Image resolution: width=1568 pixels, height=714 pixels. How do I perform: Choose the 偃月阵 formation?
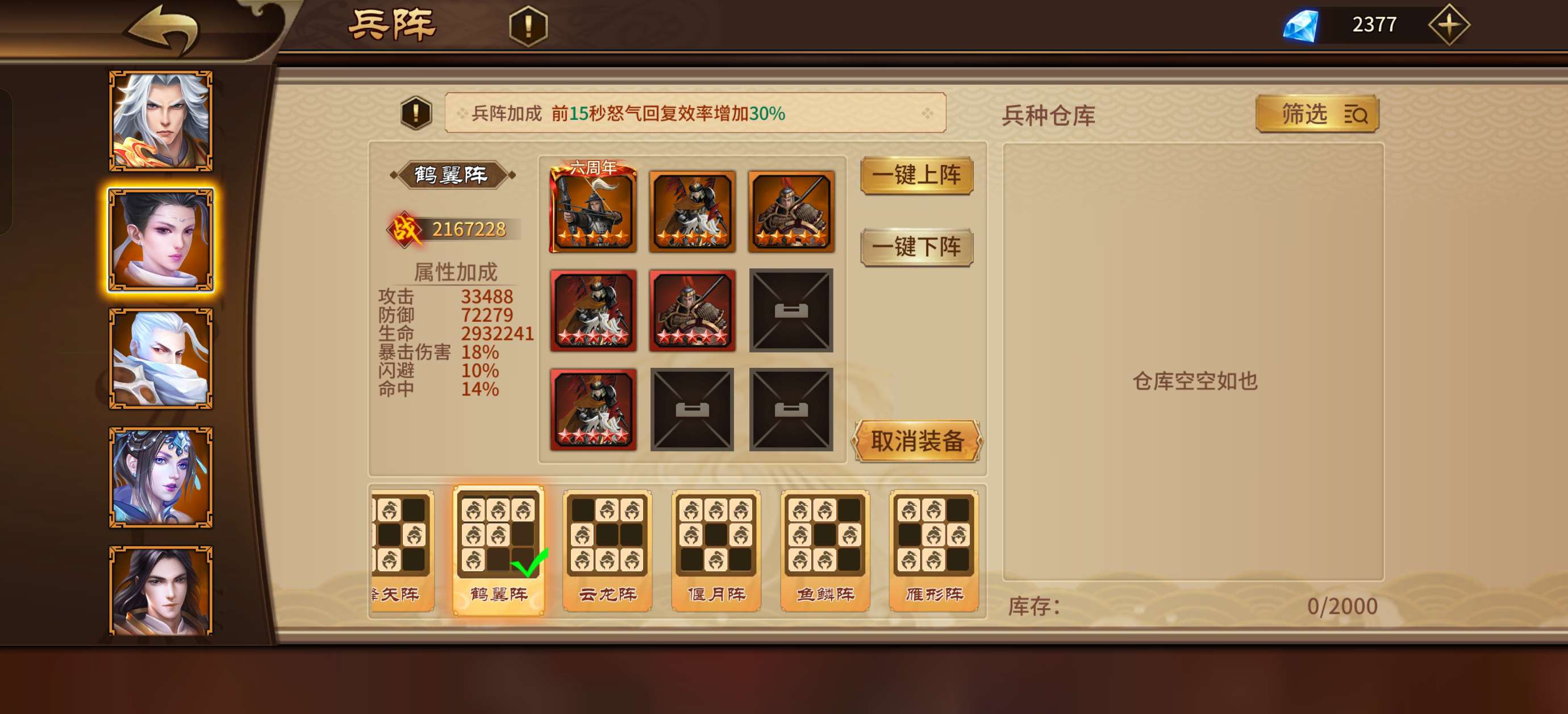[x=716, y=550]
